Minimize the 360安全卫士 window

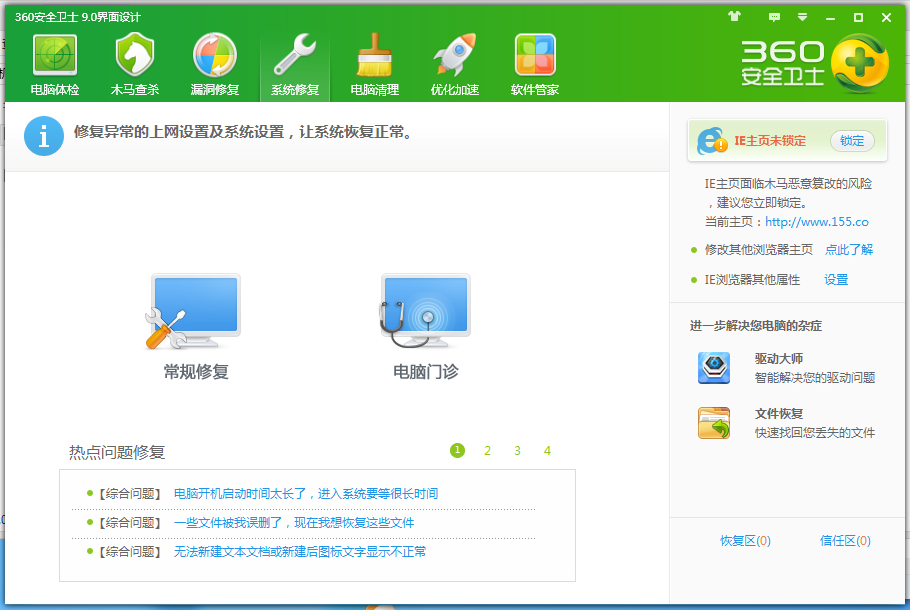tap(830, 18)
